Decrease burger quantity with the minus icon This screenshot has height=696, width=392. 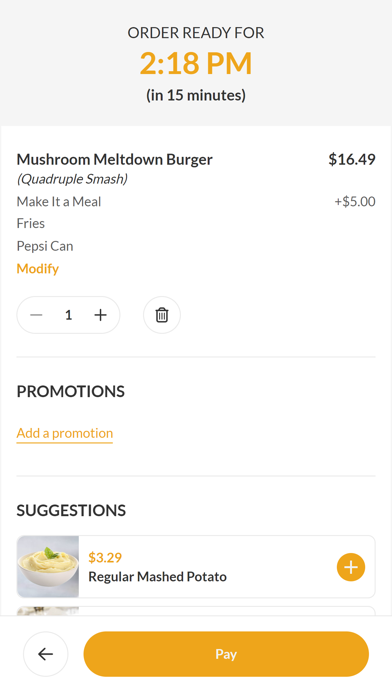click(36, 315)
